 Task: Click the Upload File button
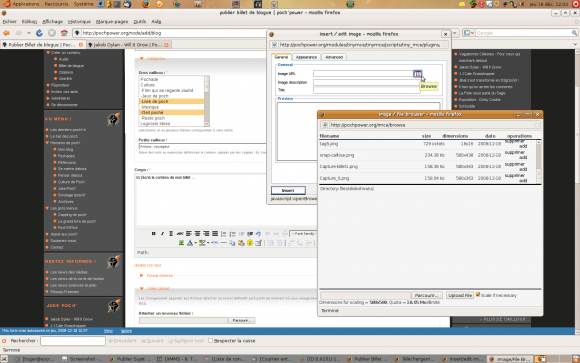coord(460,295)
